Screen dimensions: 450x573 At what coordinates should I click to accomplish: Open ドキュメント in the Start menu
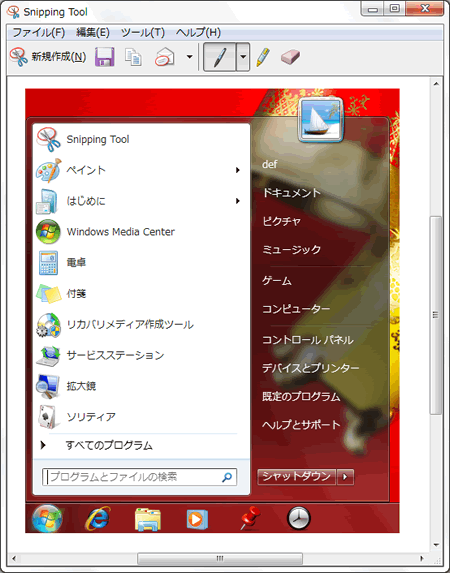point(291,193)
